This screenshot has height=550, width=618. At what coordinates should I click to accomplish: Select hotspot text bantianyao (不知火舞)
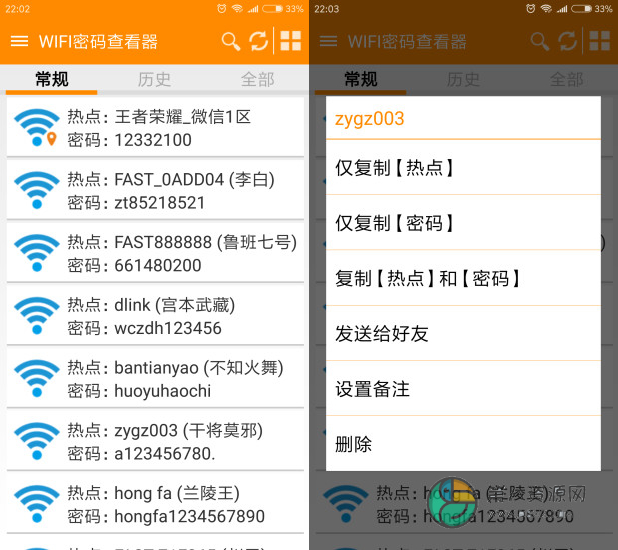199,368
